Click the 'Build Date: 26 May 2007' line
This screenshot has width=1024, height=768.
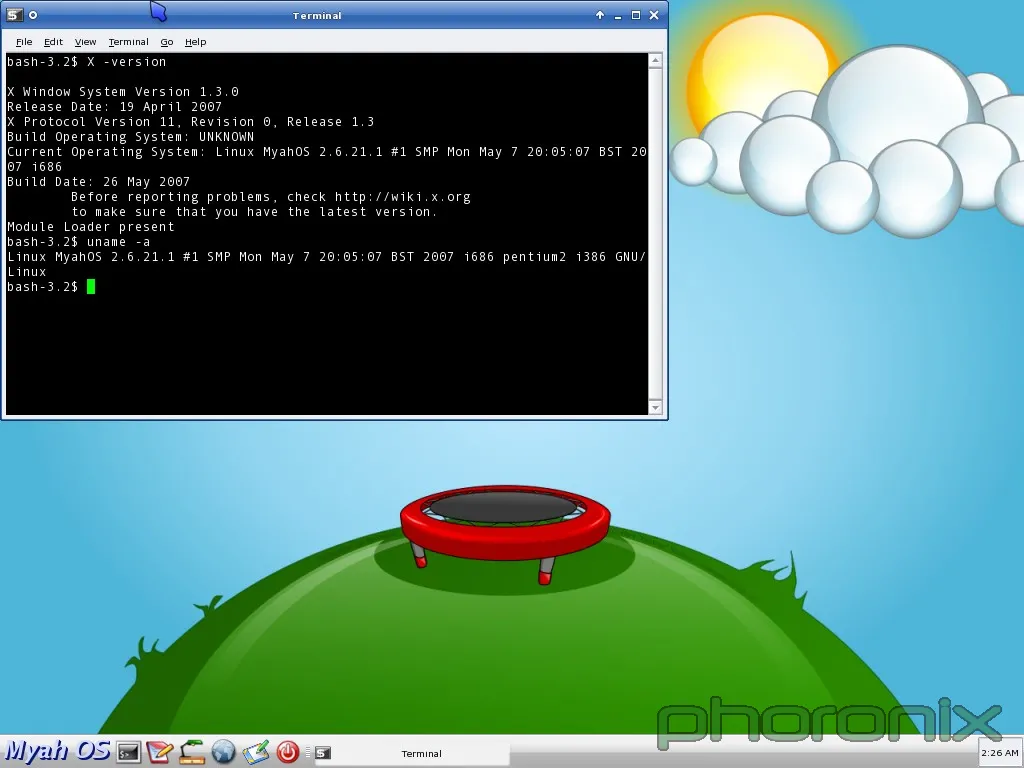pos(99,182)
